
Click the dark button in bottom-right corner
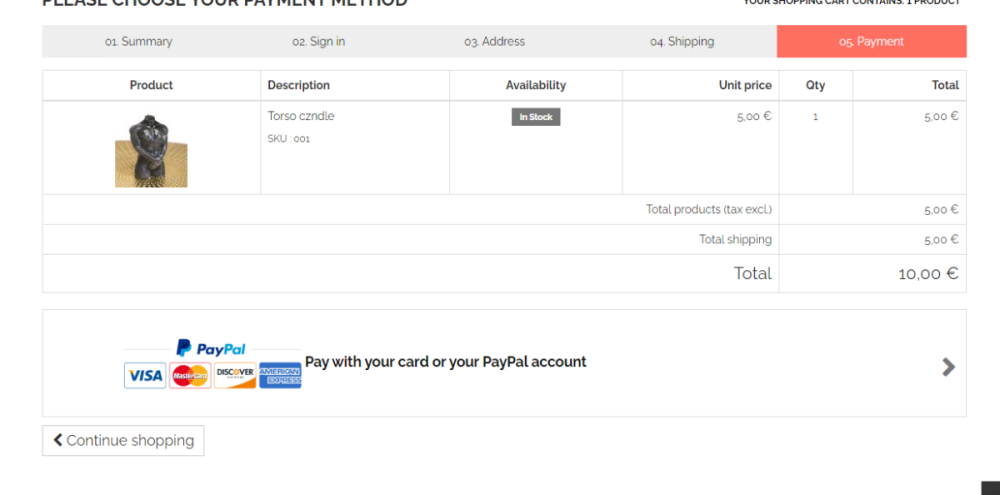point(990,488)
